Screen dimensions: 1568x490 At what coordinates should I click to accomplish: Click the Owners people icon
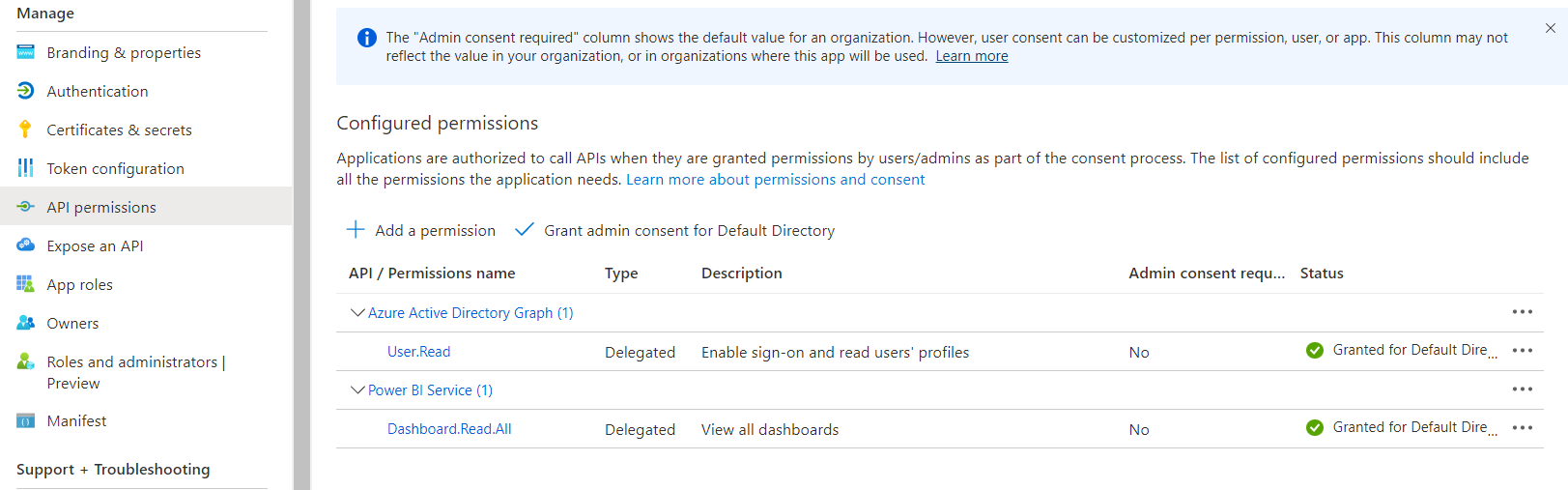[26, 323]
